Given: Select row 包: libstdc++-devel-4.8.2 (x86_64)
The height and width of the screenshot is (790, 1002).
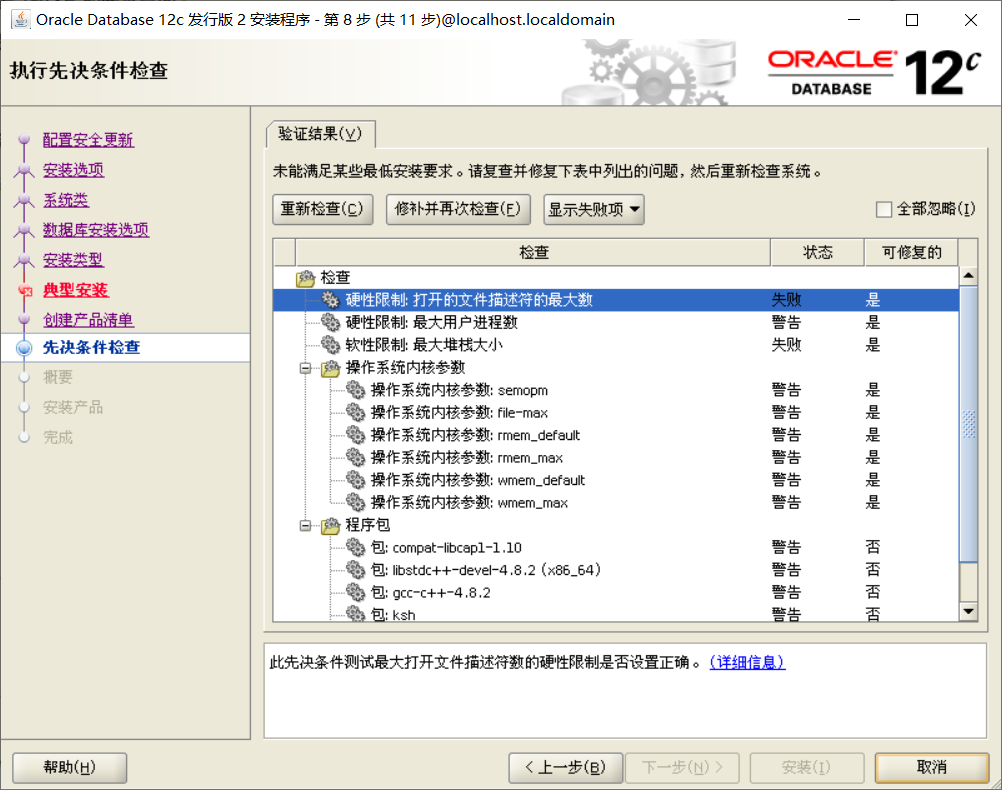Looking at the screenshot, I should (616, 569).
